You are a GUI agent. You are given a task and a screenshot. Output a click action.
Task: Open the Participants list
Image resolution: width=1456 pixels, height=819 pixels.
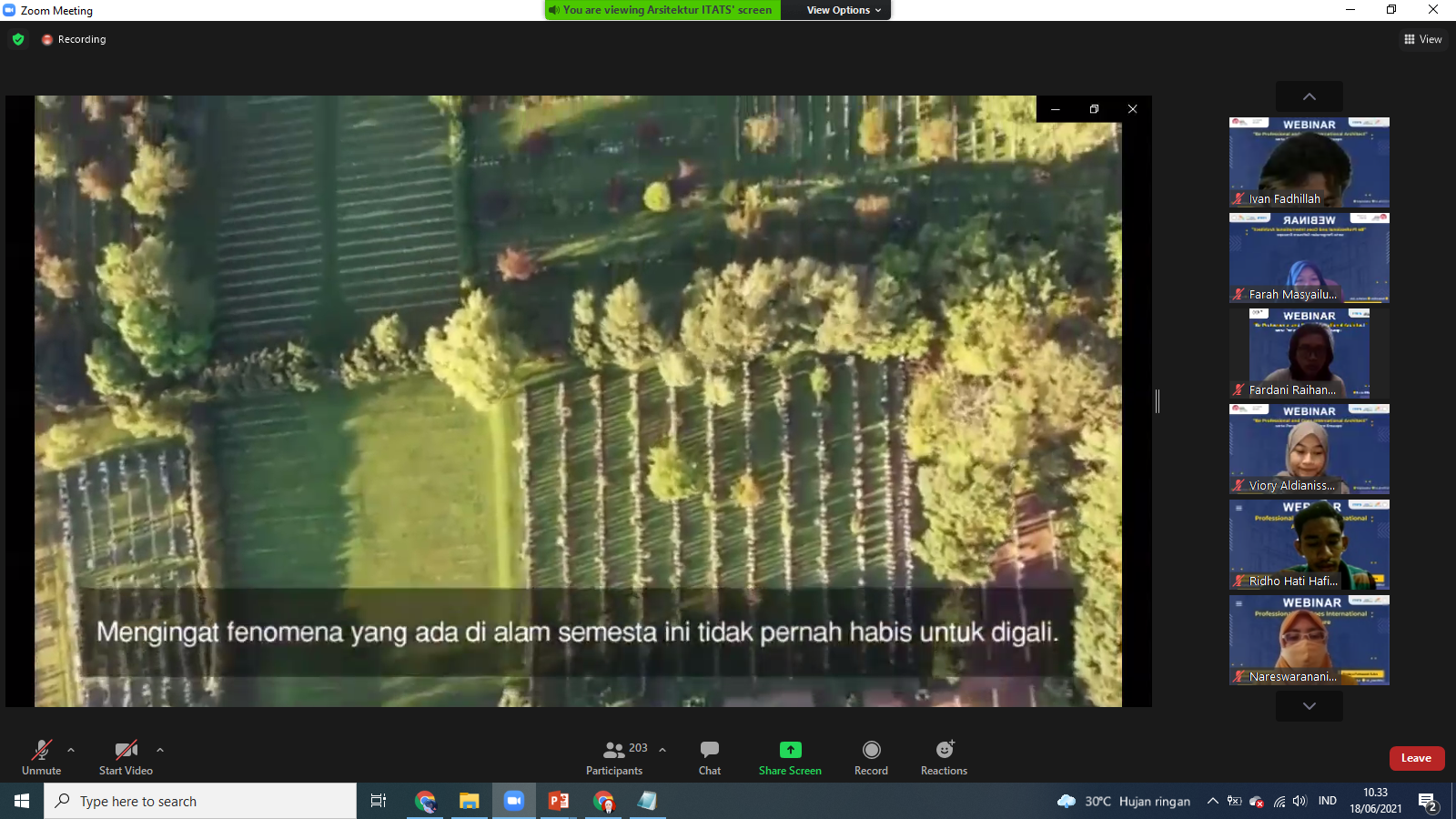coord(614,757)
